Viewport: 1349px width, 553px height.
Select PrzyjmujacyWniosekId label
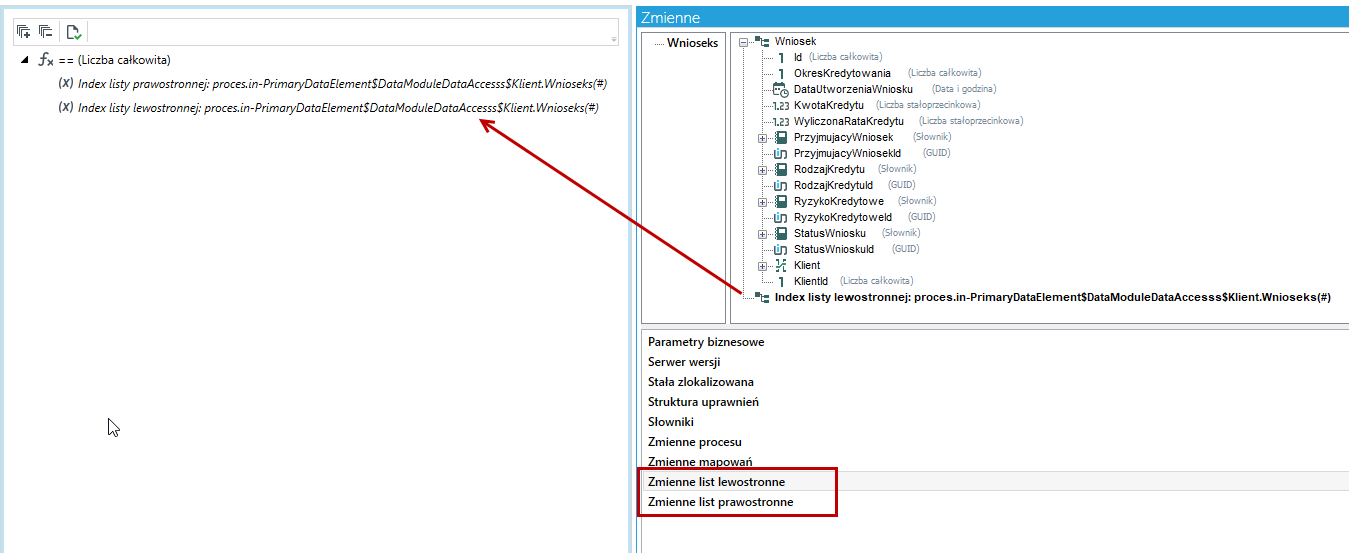coord(847,153)
